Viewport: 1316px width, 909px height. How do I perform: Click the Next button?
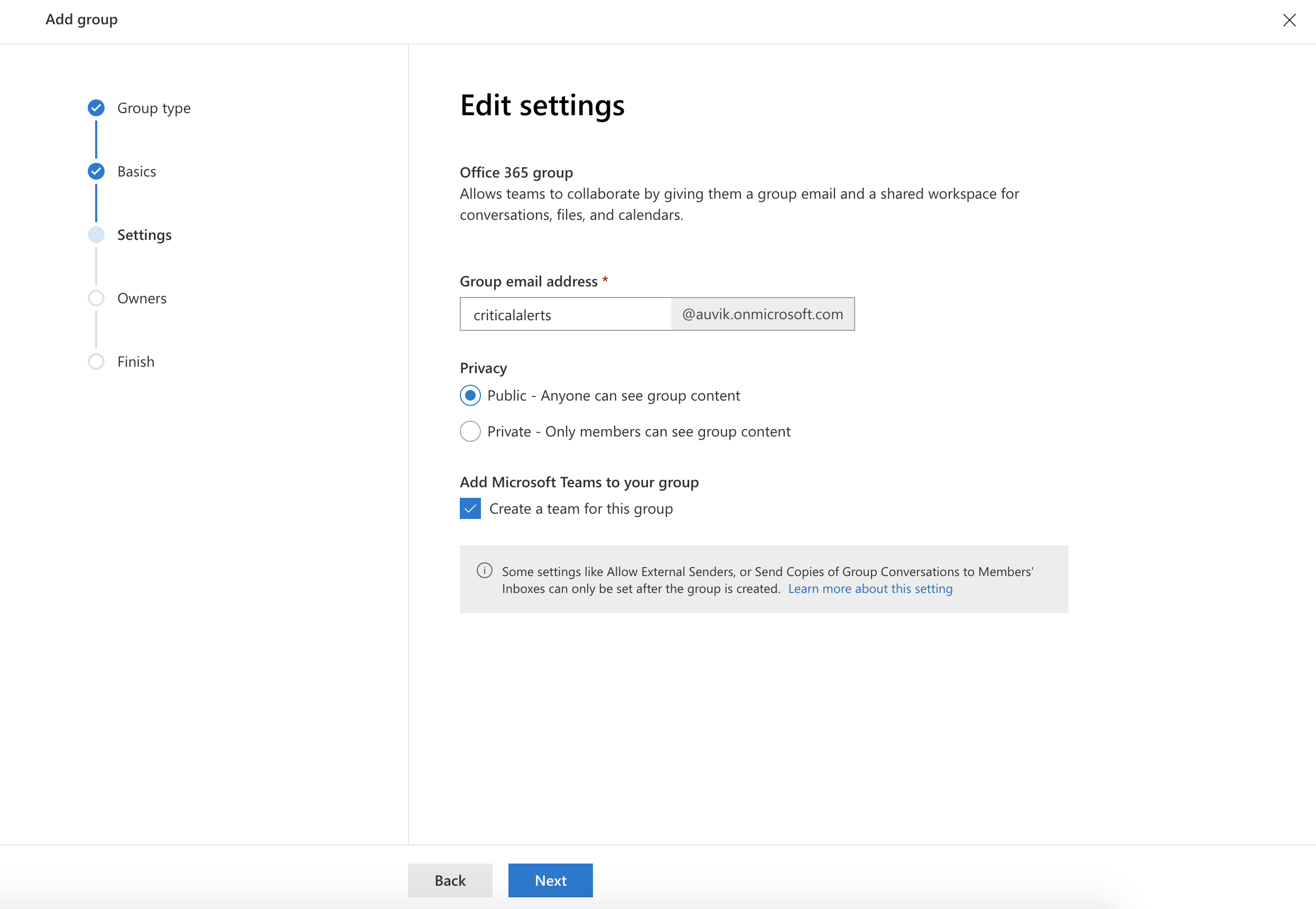(x=551, y=880)
